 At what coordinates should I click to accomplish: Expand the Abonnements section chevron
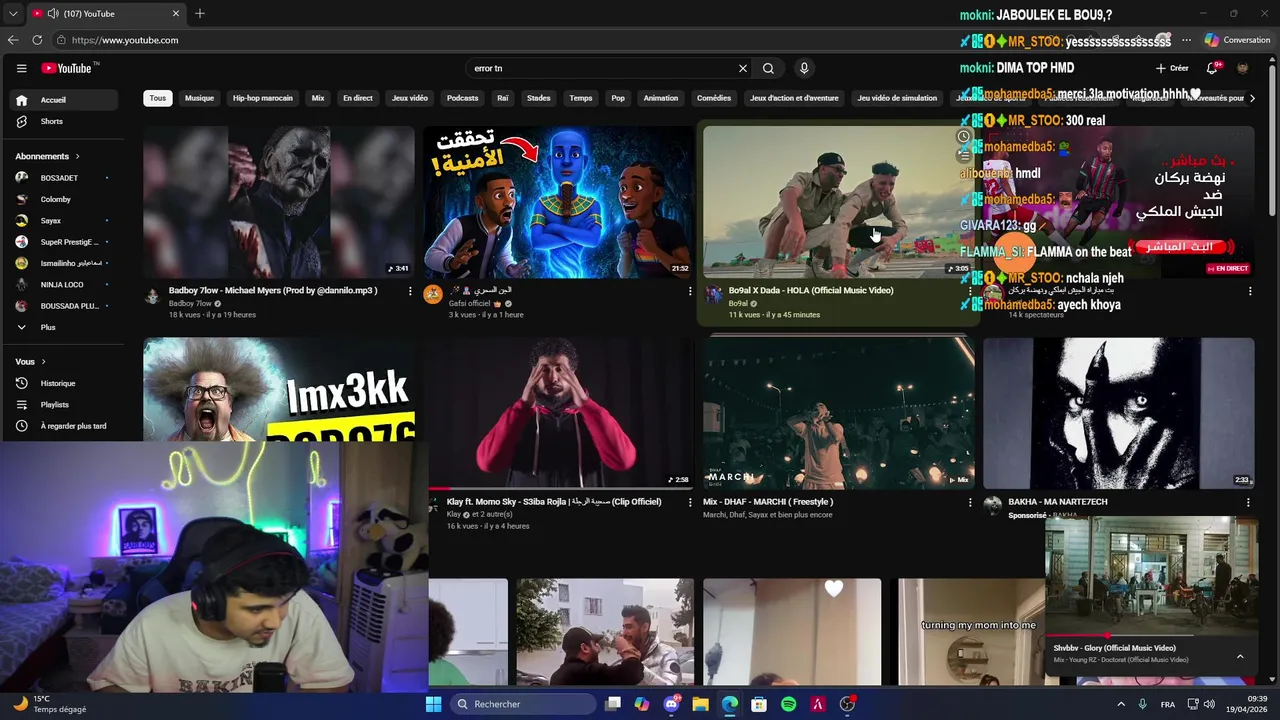click(77, 156)
